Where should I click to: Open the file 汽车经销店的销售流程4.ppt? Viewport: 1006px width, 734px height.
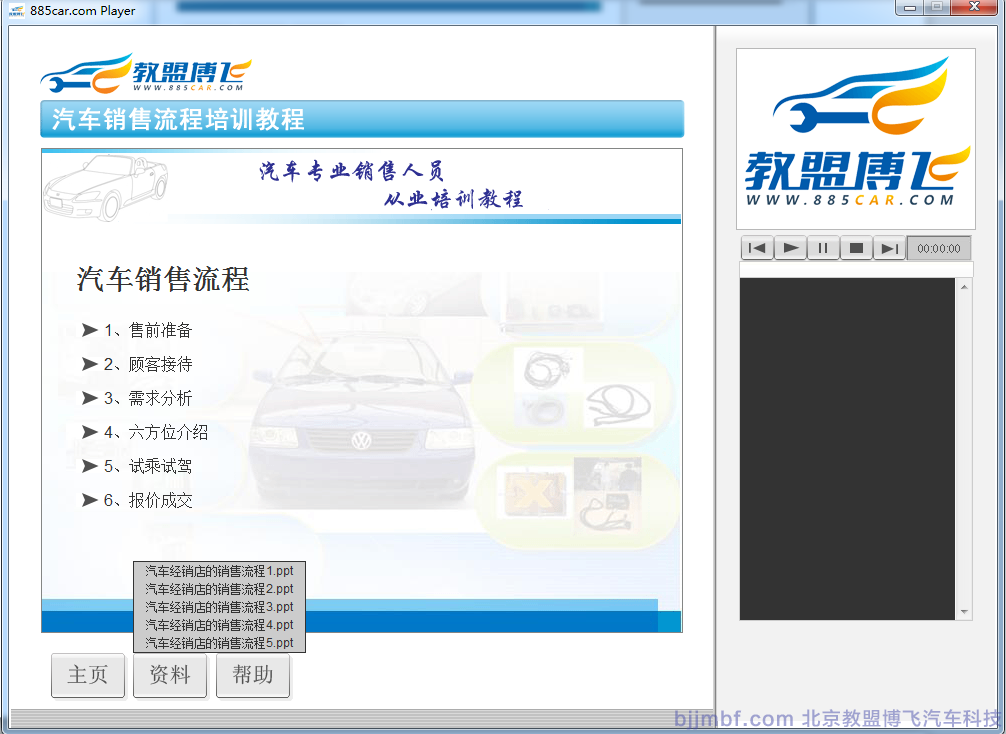tap(219, 625)
